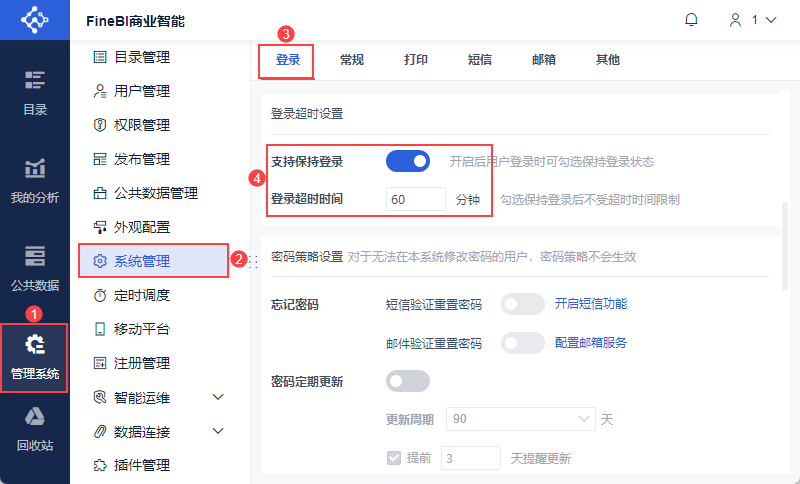The image size is (800, 484).
Task: Open the 目录 section in left navigation
Action: (x=35, y=92)
